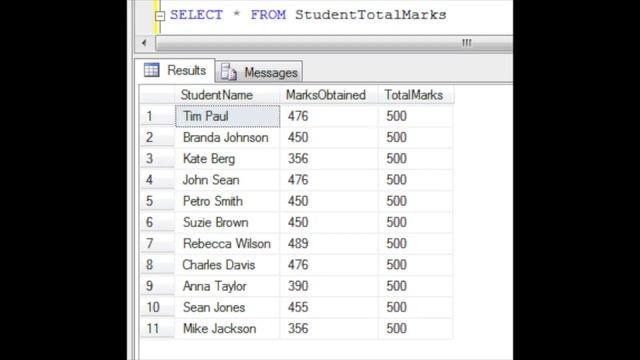Select the Sean Jones cell
640x360 pixels.
[227, 307]
